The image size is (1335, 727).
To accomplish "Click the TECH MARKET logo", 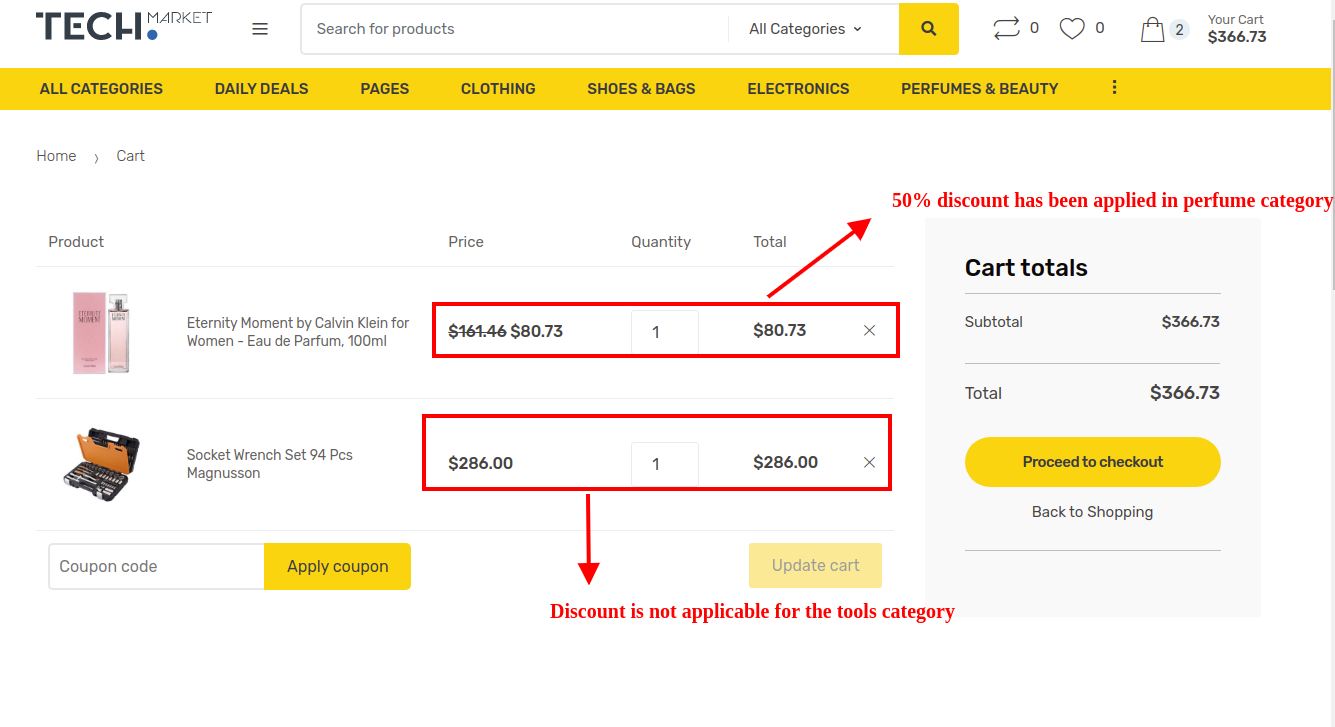I will click(x=122, y=28).
